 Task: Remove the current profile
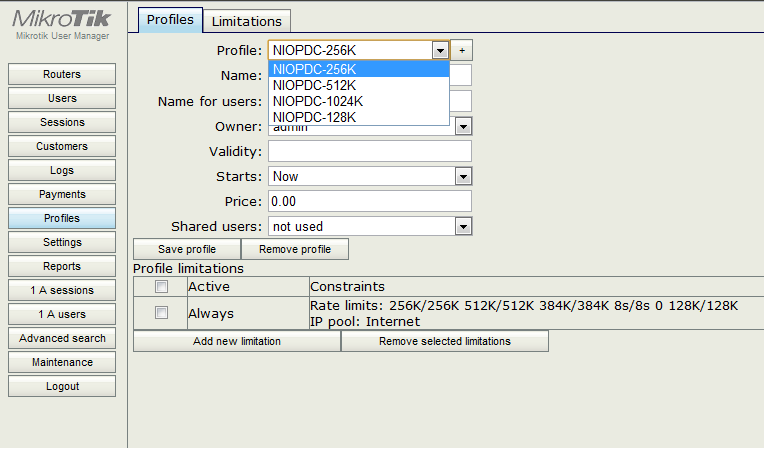pos(295,249)
